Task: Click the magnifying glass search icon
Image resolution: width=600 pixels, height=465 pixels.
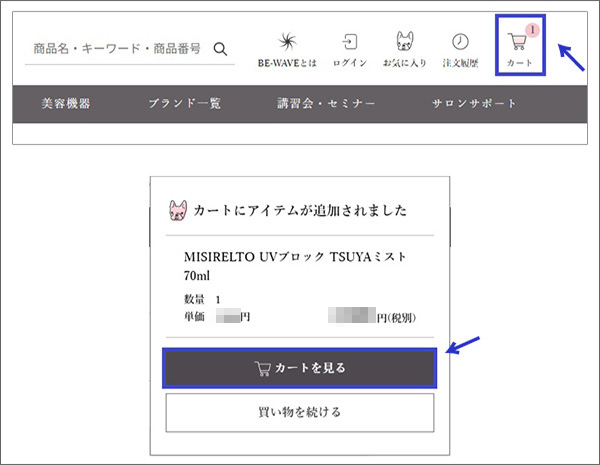Action: pyautogui.click(x=220, y=49)
